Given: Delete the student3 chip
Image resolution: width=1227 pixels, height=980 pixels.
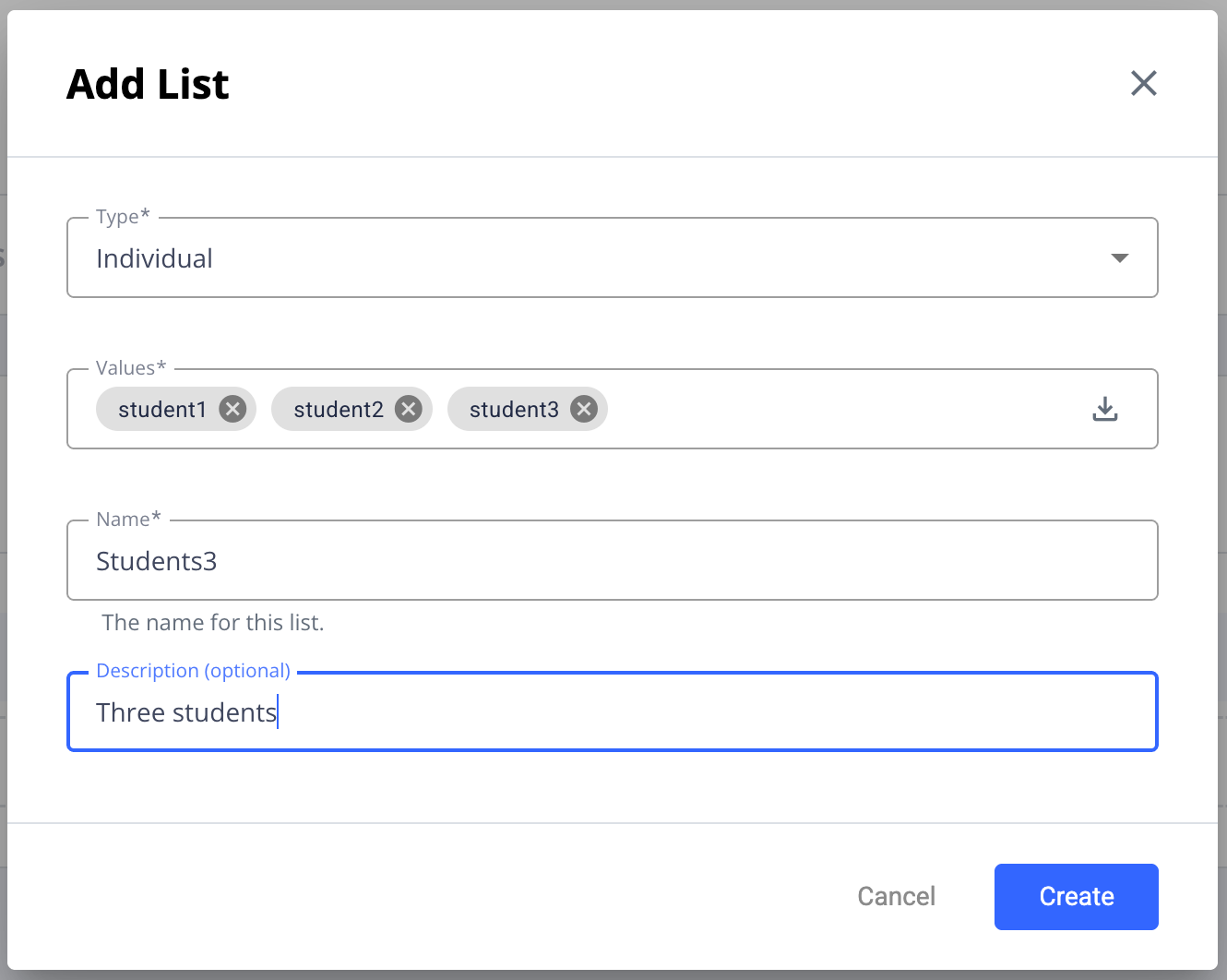Looking at the screenshot, I should [583, 409].
